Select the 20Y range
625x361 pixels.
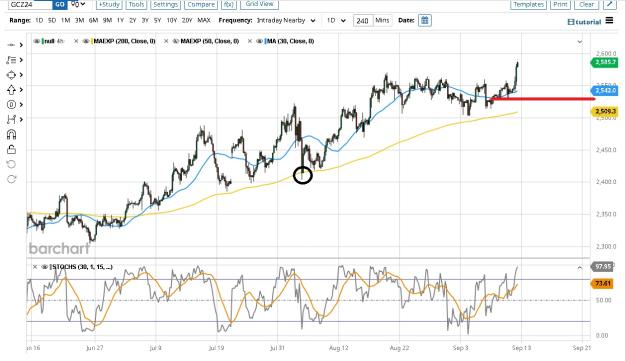coord(187,20)
